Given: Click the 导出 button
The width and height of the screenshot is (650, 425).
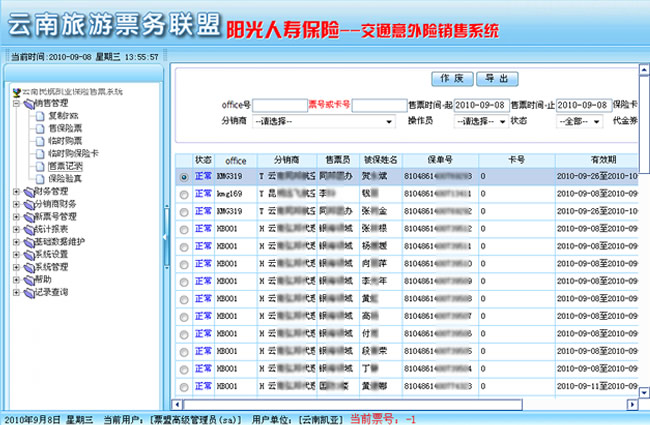Looking at the screenshot, I should 497,79.
